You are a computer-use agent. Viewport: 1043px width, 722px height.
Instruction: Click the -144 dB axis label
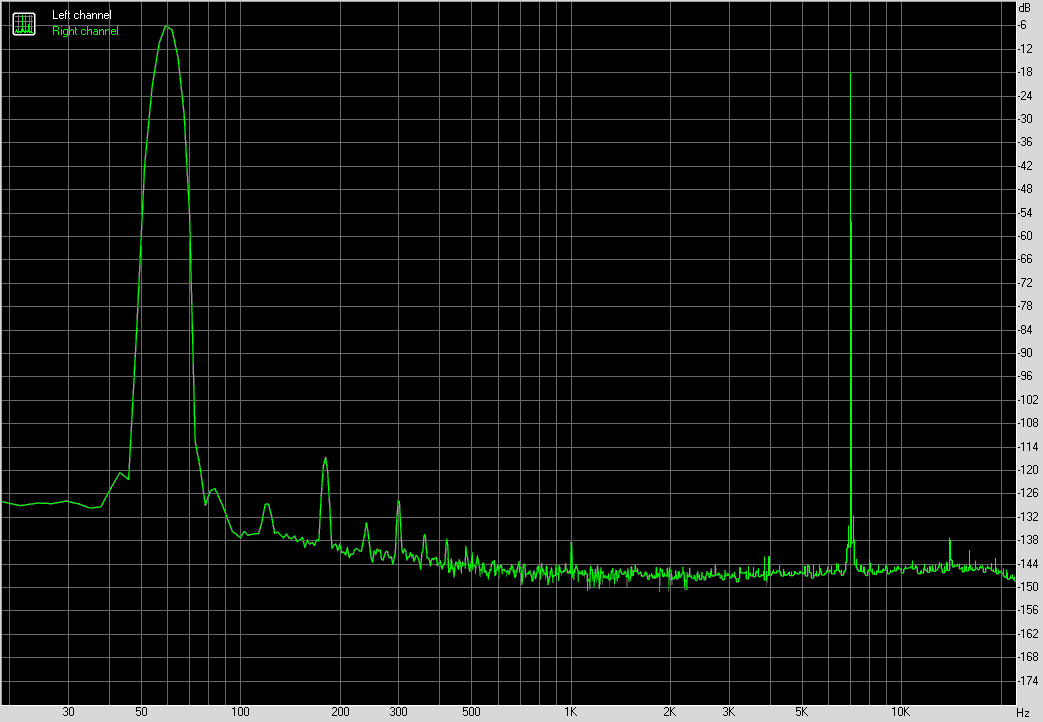(x=1028, y=564)
